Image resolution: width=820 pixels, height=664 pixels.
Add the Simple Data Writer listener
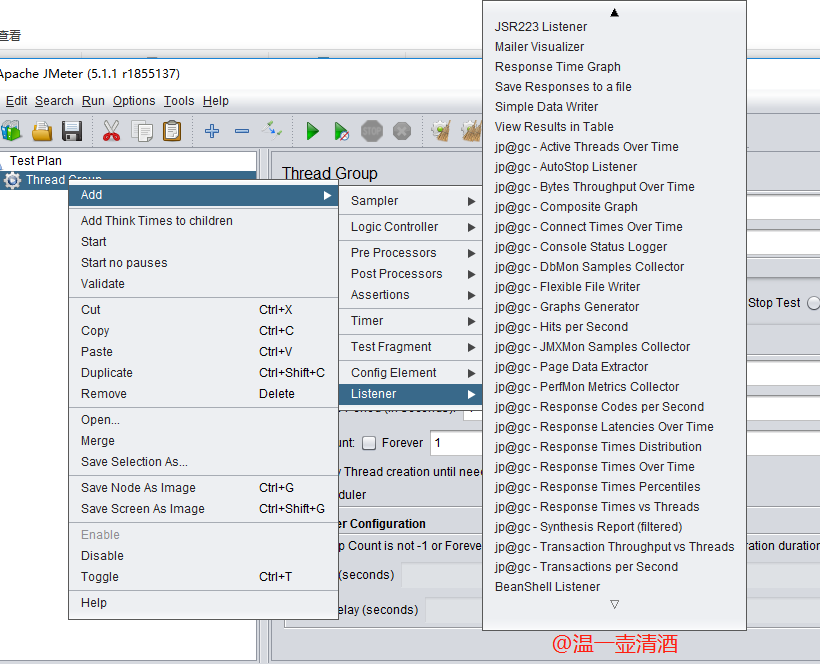(x=614, y=107)
